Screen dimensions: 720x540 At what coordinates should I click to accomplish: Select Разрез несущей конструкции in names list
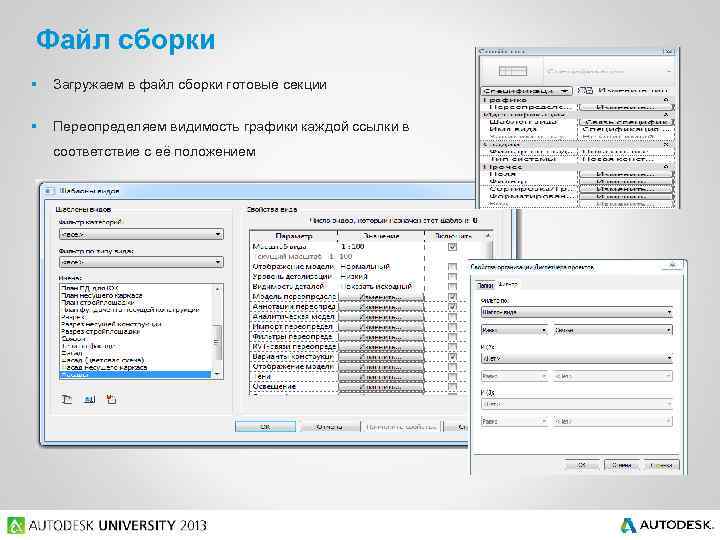point(111,324)
